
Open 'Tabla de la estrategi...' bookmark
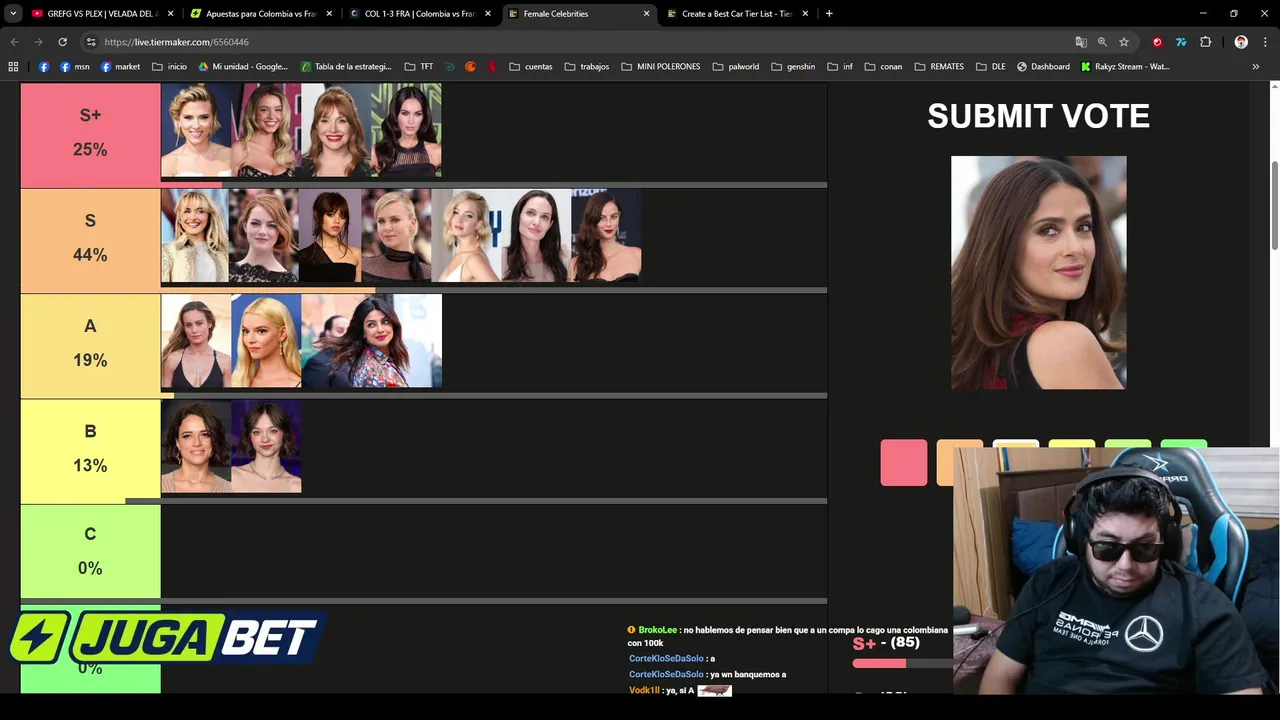[347, 67]
